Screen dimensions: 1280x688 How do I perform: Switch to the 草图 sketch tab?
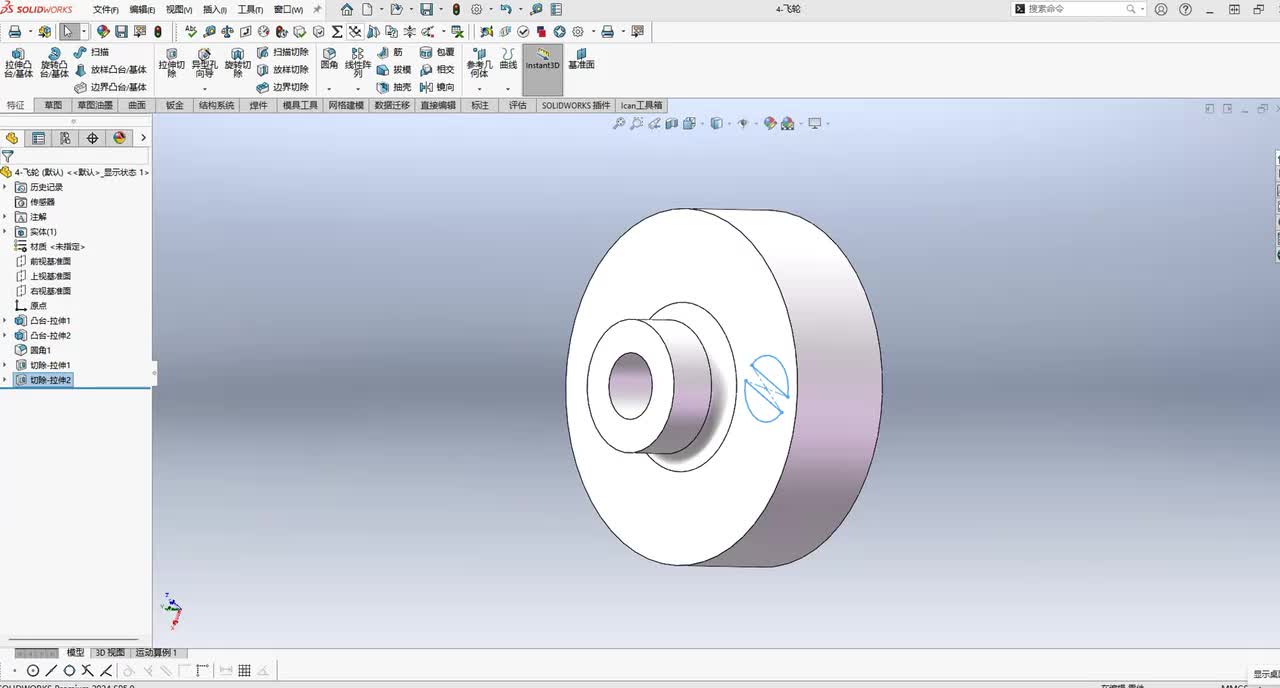pyautogui.click(x=53, y=105)
